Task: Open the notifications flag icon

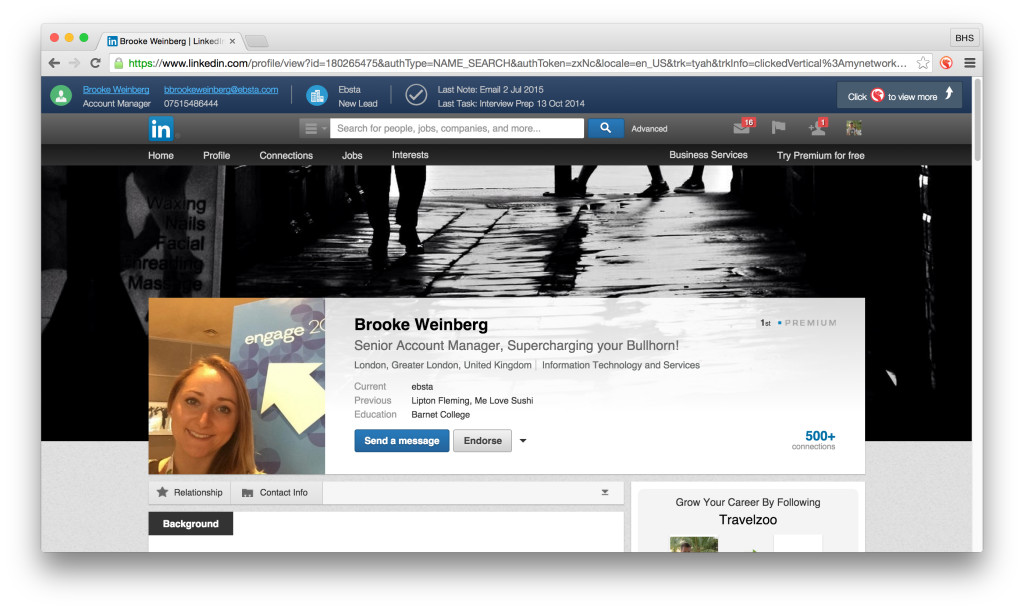Action: (x=779, y=128)
